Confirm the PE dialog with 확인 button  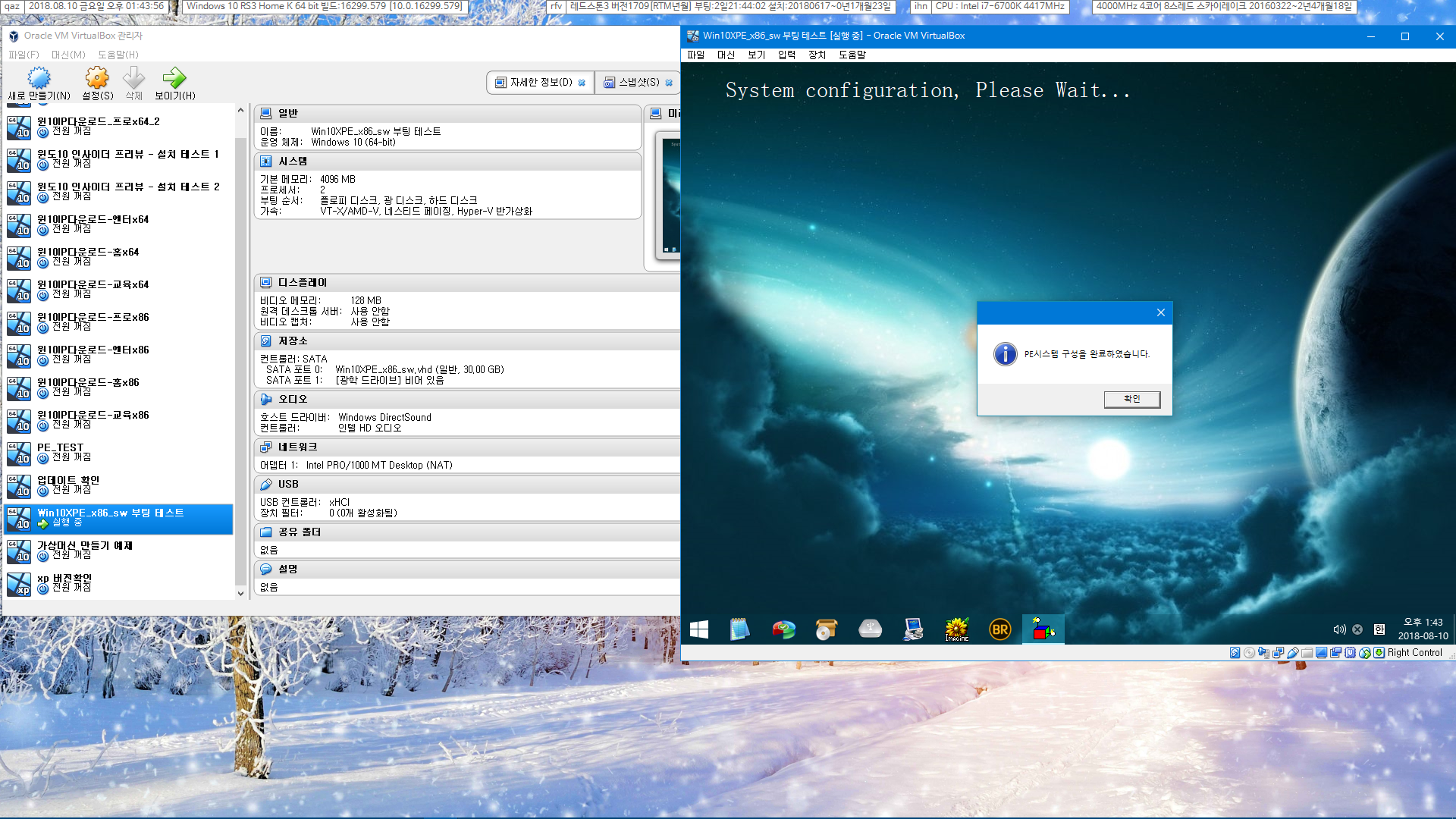point(1131,399)
